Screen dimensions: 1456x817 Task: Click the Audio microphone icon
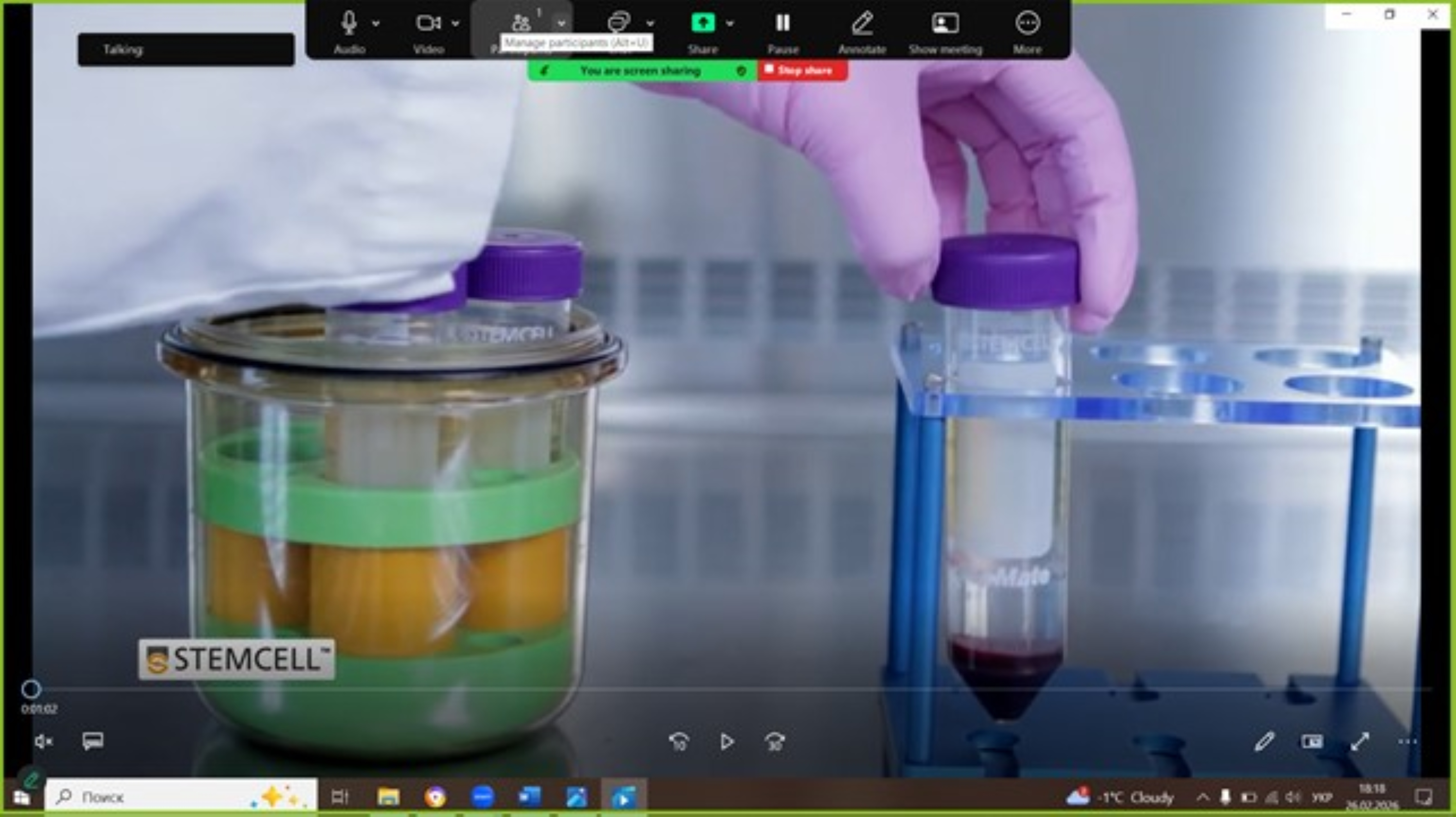click(349, 23)
